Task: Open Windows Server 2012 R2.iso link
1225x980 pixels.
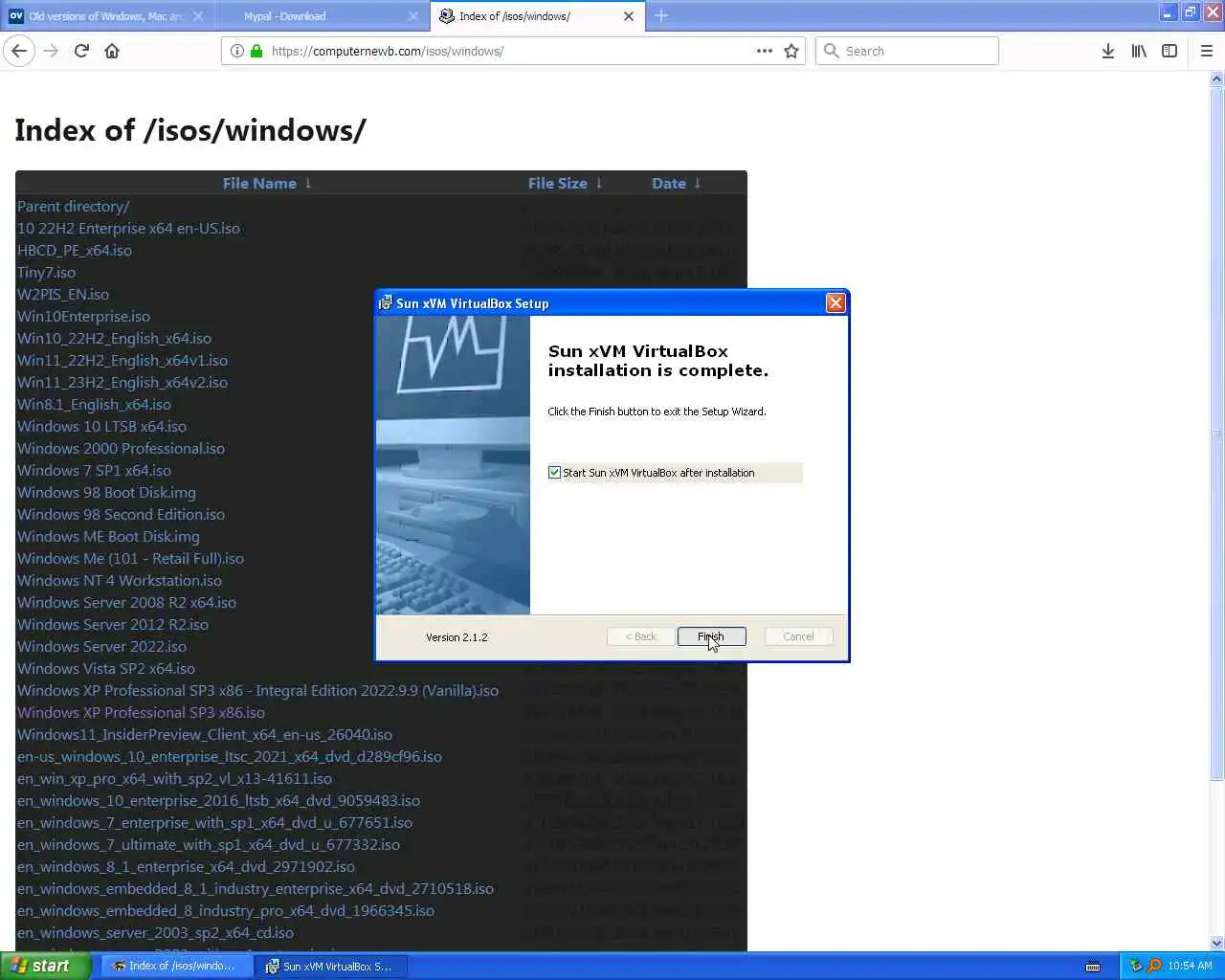Action: point(113,624)
